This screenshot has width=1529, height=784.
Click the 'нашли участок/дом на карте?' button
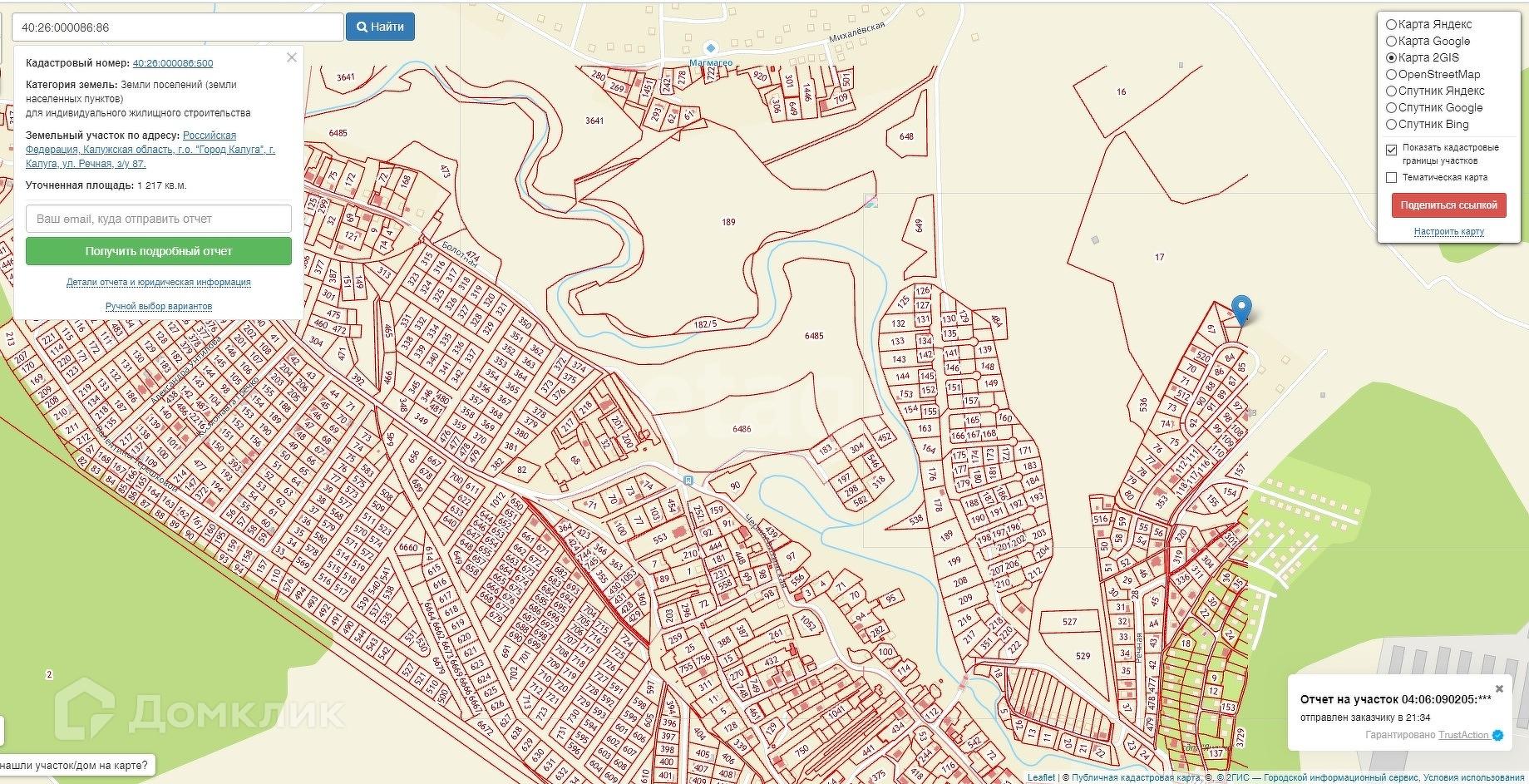point(76,766)
